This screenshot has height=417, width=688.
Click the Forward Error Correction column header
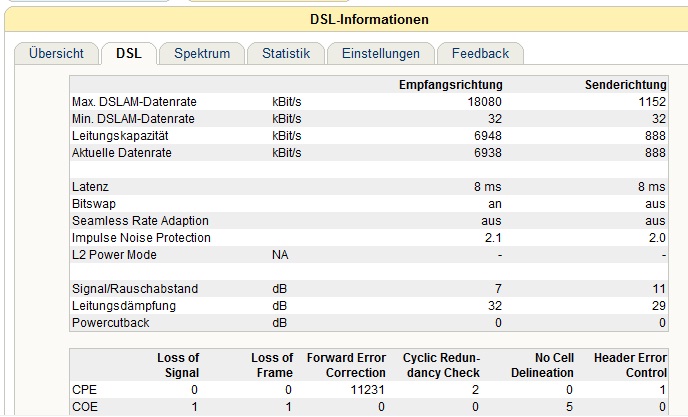tap(347, 365)
